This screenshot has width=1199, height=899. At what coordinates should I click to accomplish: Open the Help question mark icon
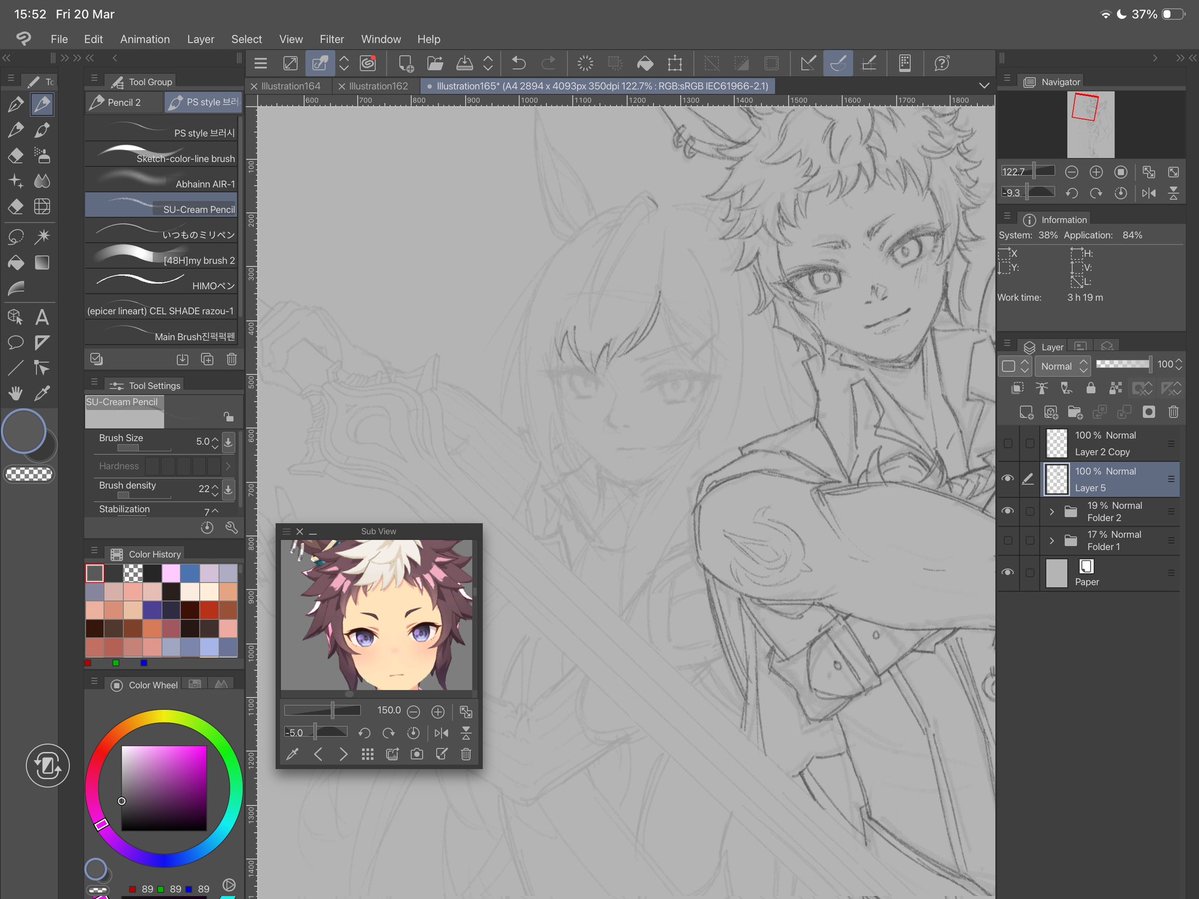[942, 63]
